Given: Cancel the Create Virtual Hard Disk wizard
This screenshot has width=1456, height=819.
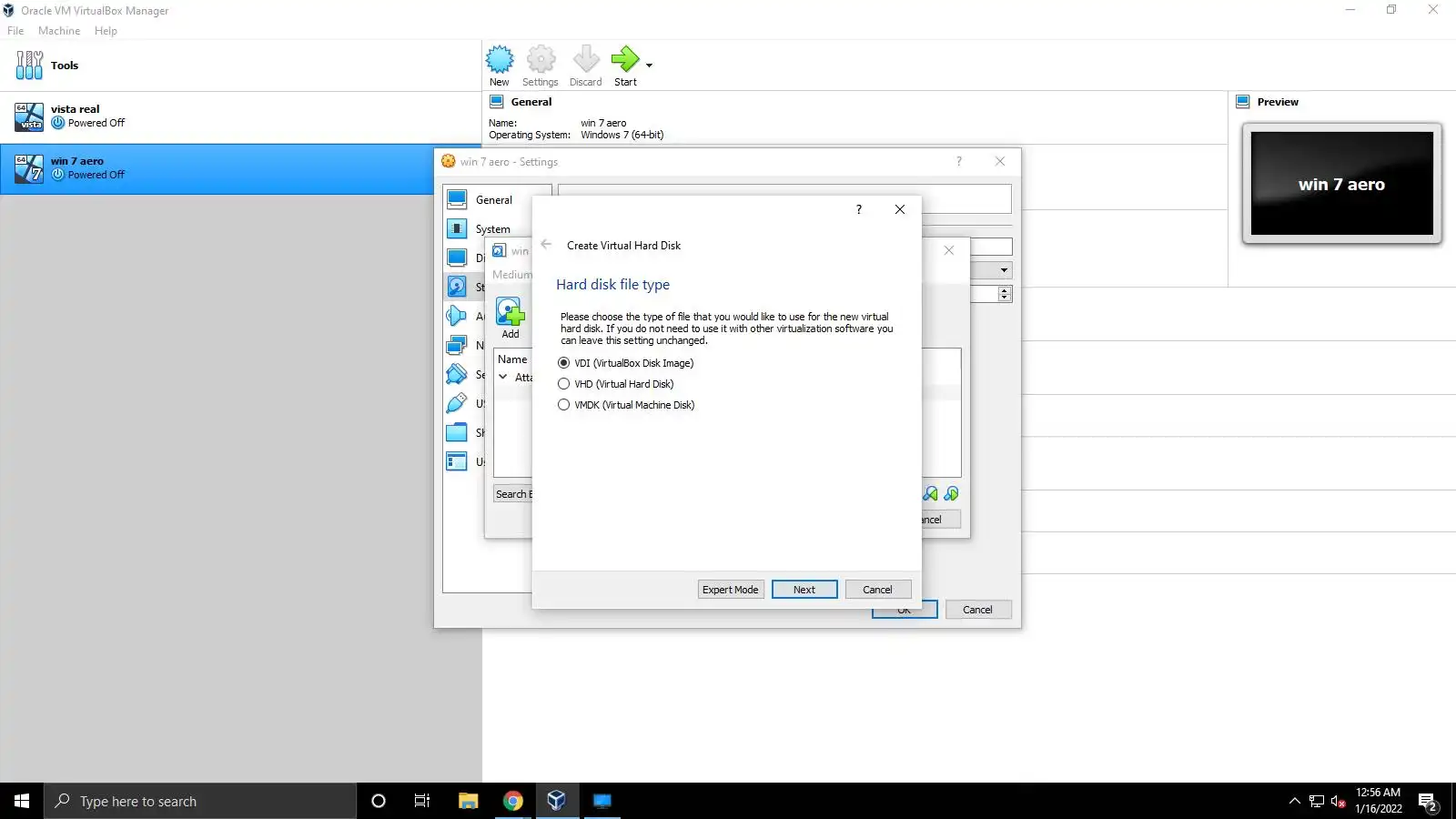Looking at the screenshot, I should coord(878,590).
